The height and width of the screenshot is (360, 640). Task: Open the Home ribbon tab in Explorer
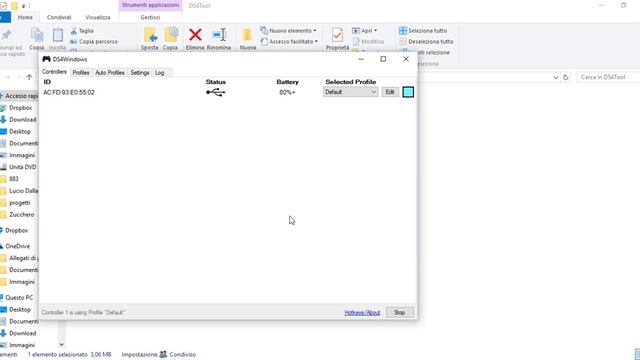click(x=25, y=18)
